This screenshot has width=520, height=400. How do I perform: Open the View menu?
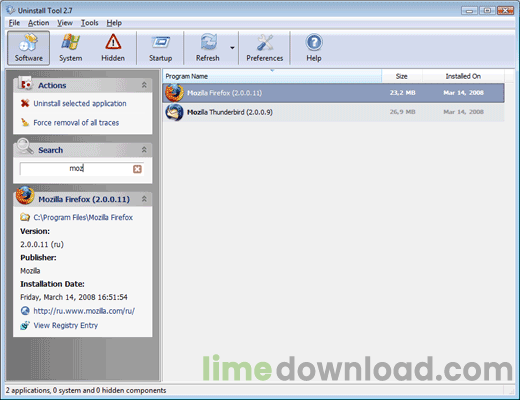65,23
